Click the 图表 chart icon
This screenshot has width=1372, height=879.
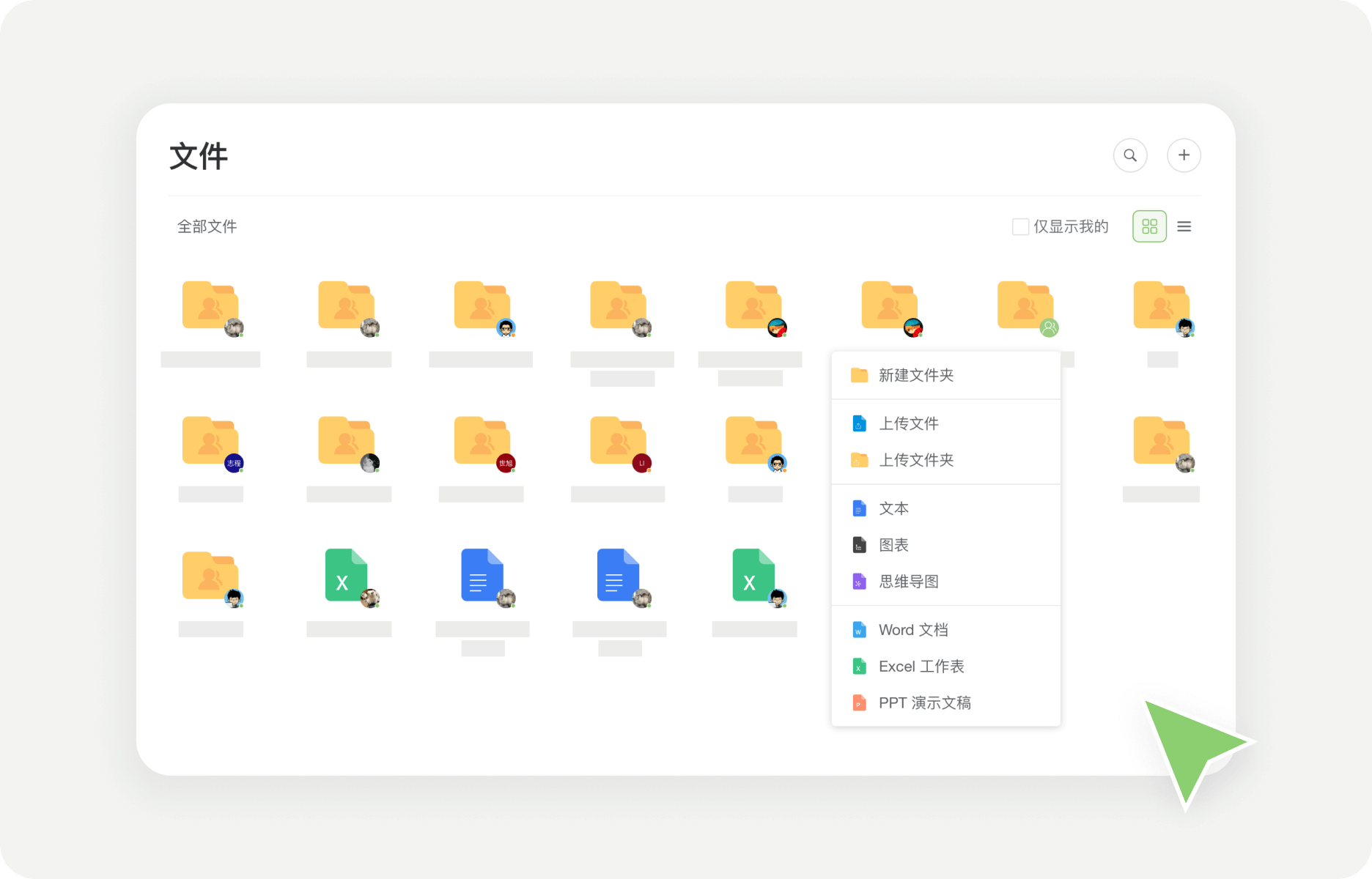tap(858, 544)
